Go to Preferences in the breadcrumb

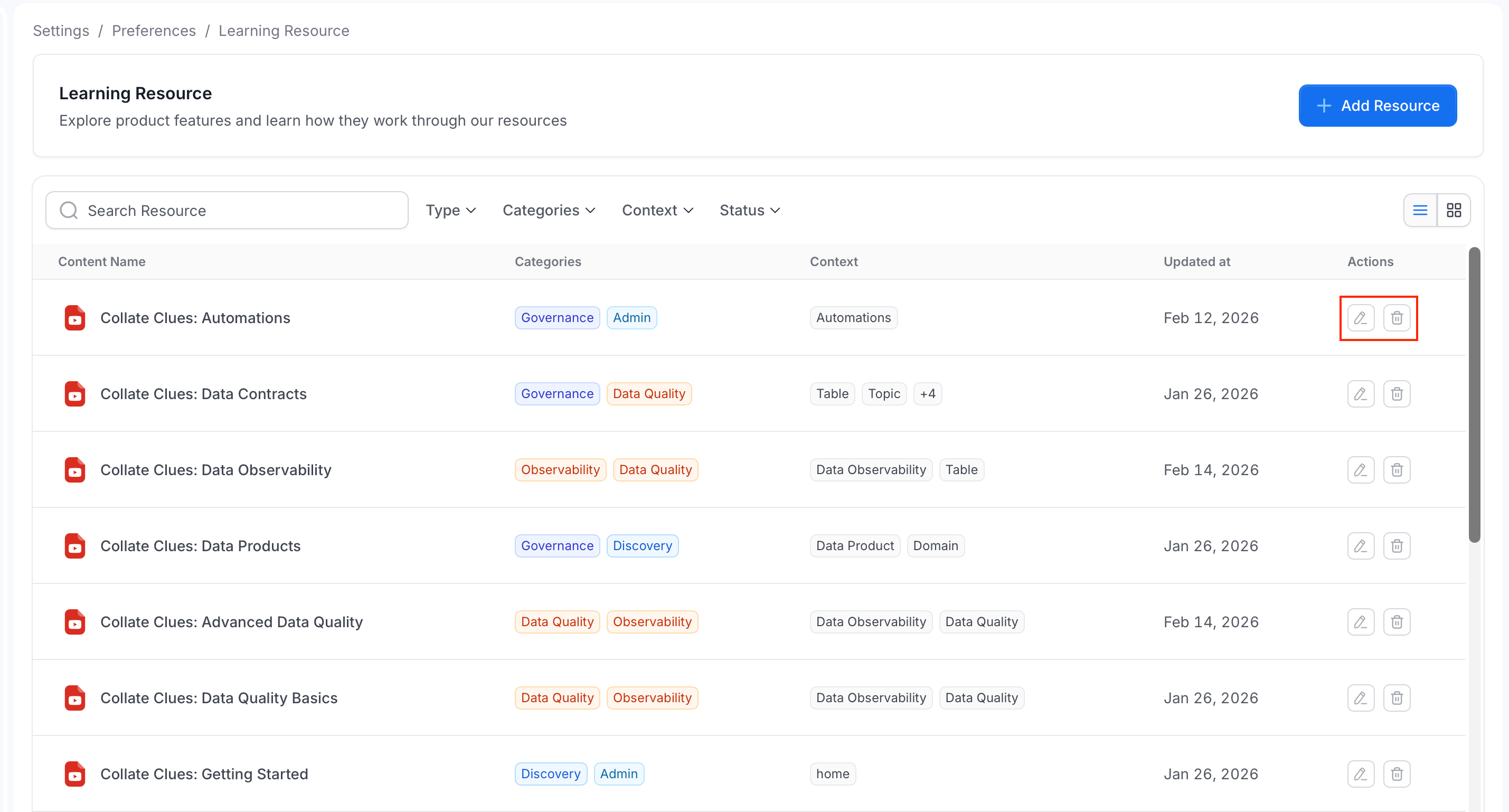[x=154, y=31]
